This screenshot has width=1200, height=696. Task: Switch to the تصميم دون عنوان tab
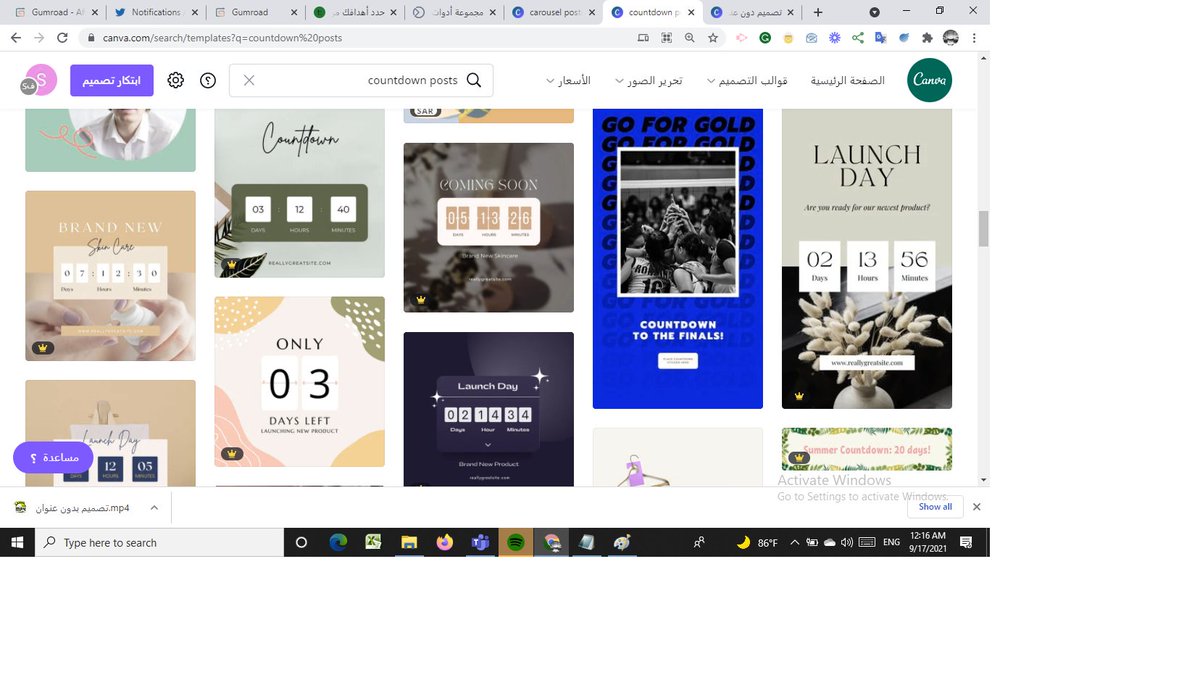click(753, 12)
